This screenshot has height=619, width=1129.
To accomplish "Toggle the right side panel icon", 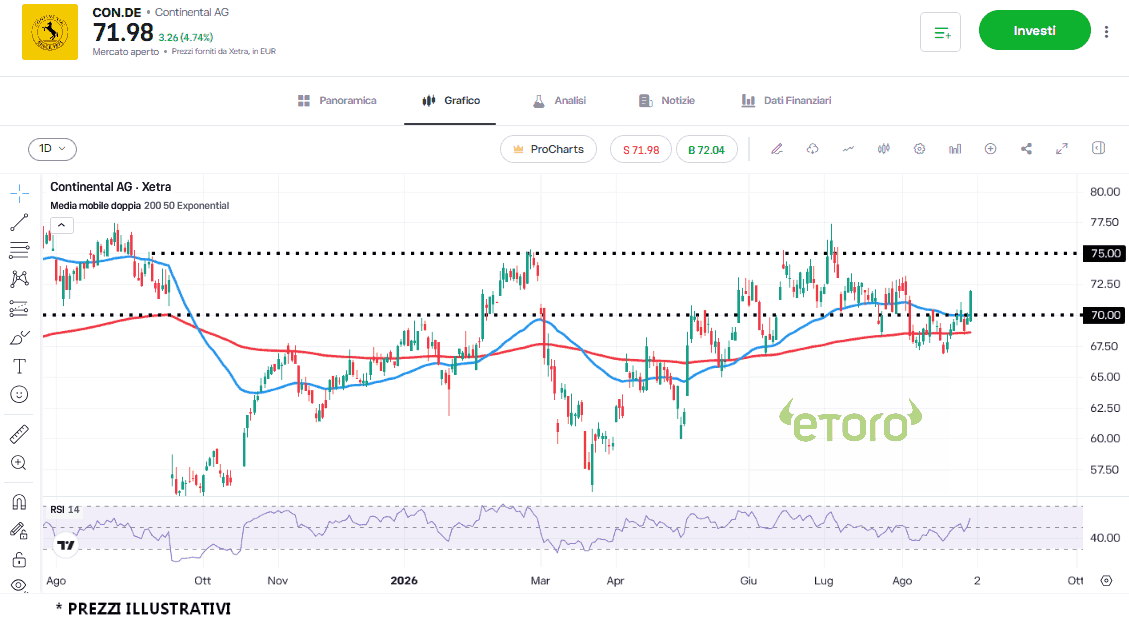I will 1098,148.
